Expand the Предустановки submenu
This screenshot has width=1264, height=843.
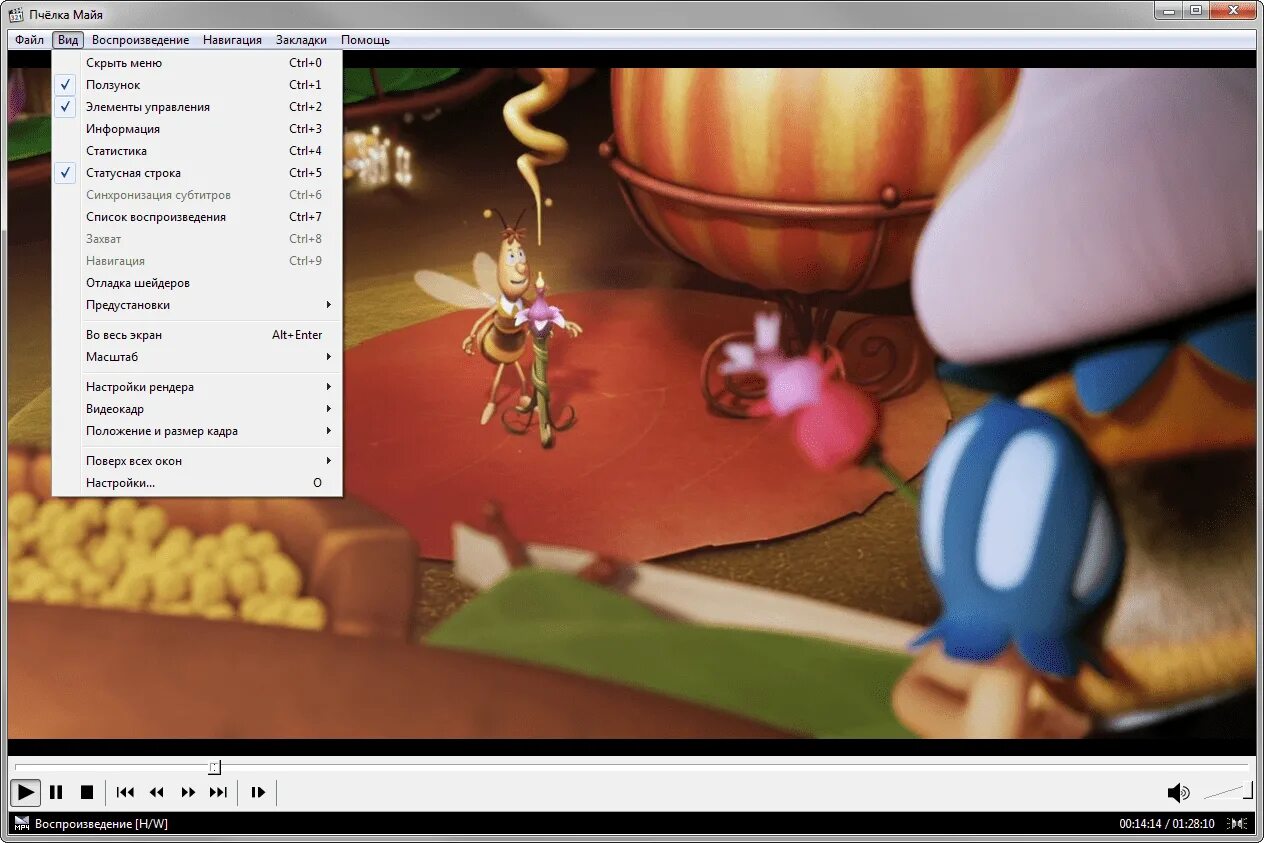tap(197, 305)
